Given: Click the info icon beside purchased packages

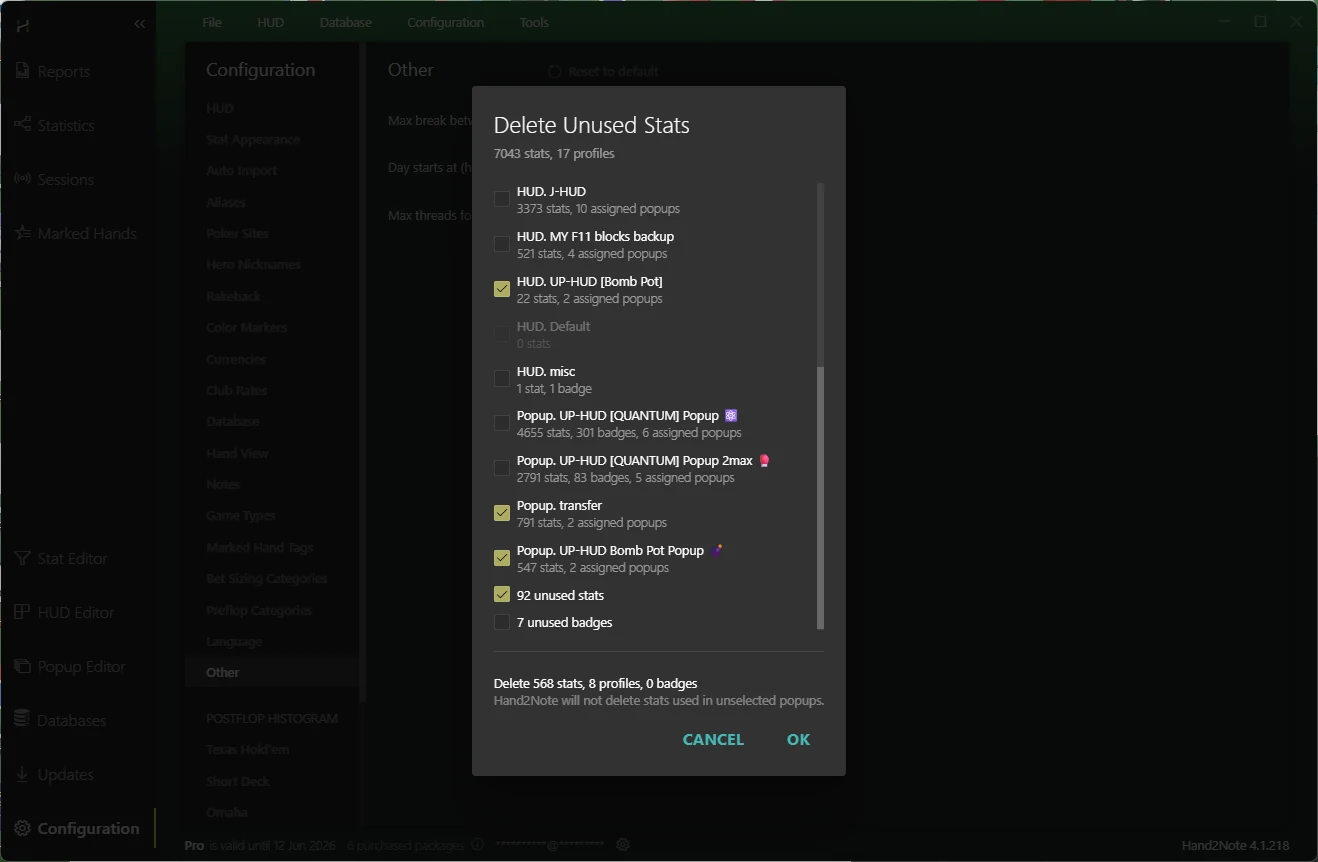Looking at the screenshot, I should (x=477, y=845).
